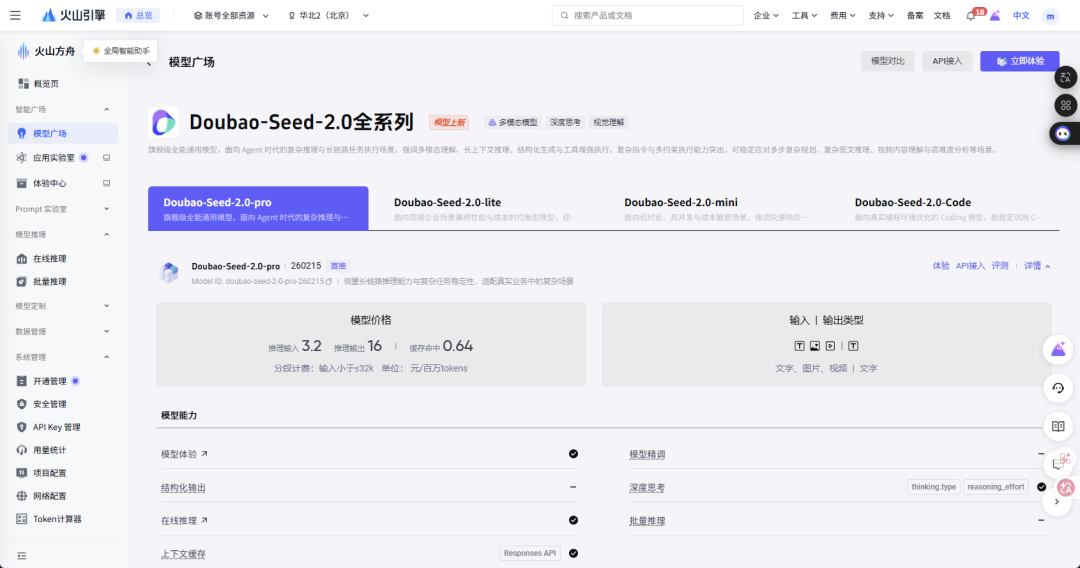Copy the Model ID doubao-seed-2-0-pro-260215
This screenshot has width=1080, height=568.
click(x=329, y=282)
